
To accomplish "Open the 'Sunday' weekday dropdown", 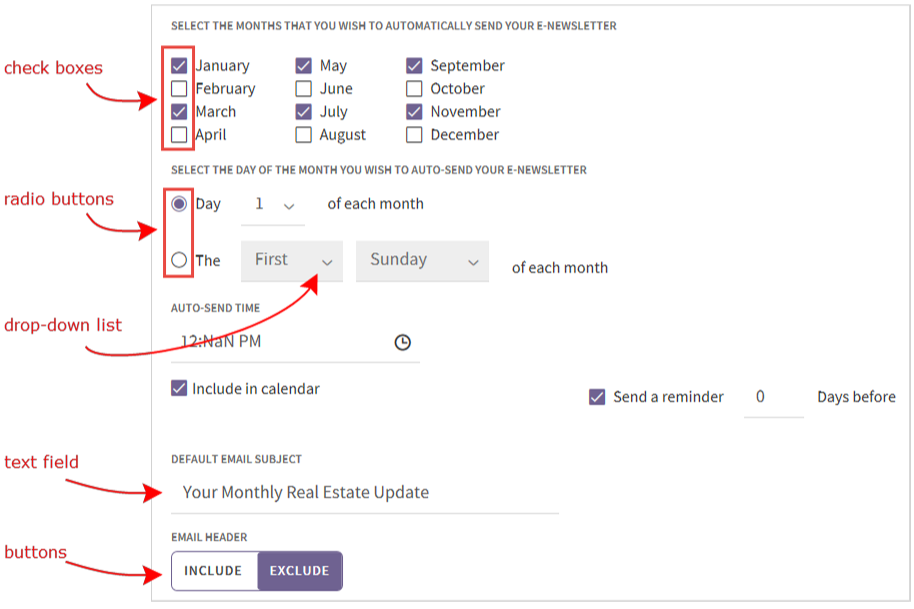I will tap(422, 260).
